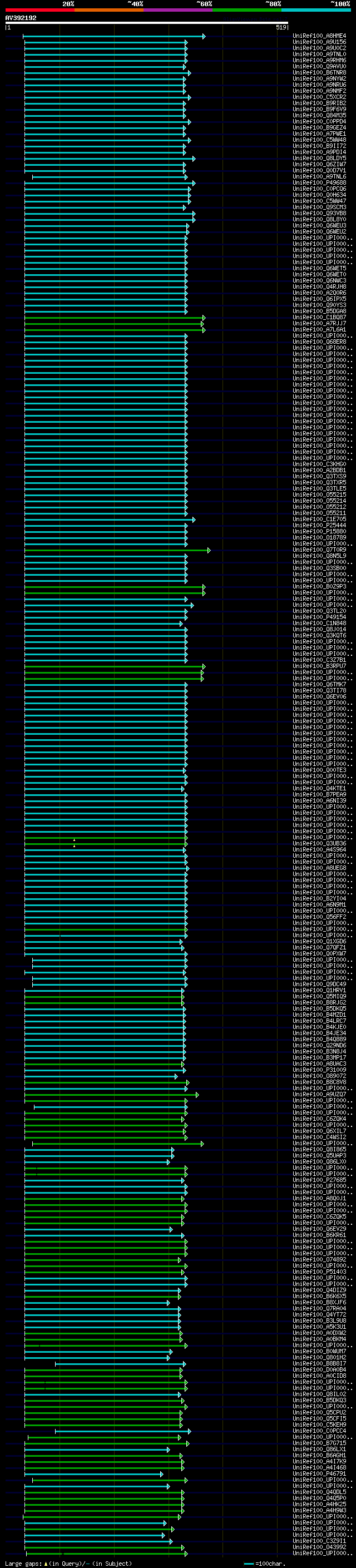This screenshot has width=356, height=1568.
Task: Click the =100char. scale legend
Action: 265,1564
